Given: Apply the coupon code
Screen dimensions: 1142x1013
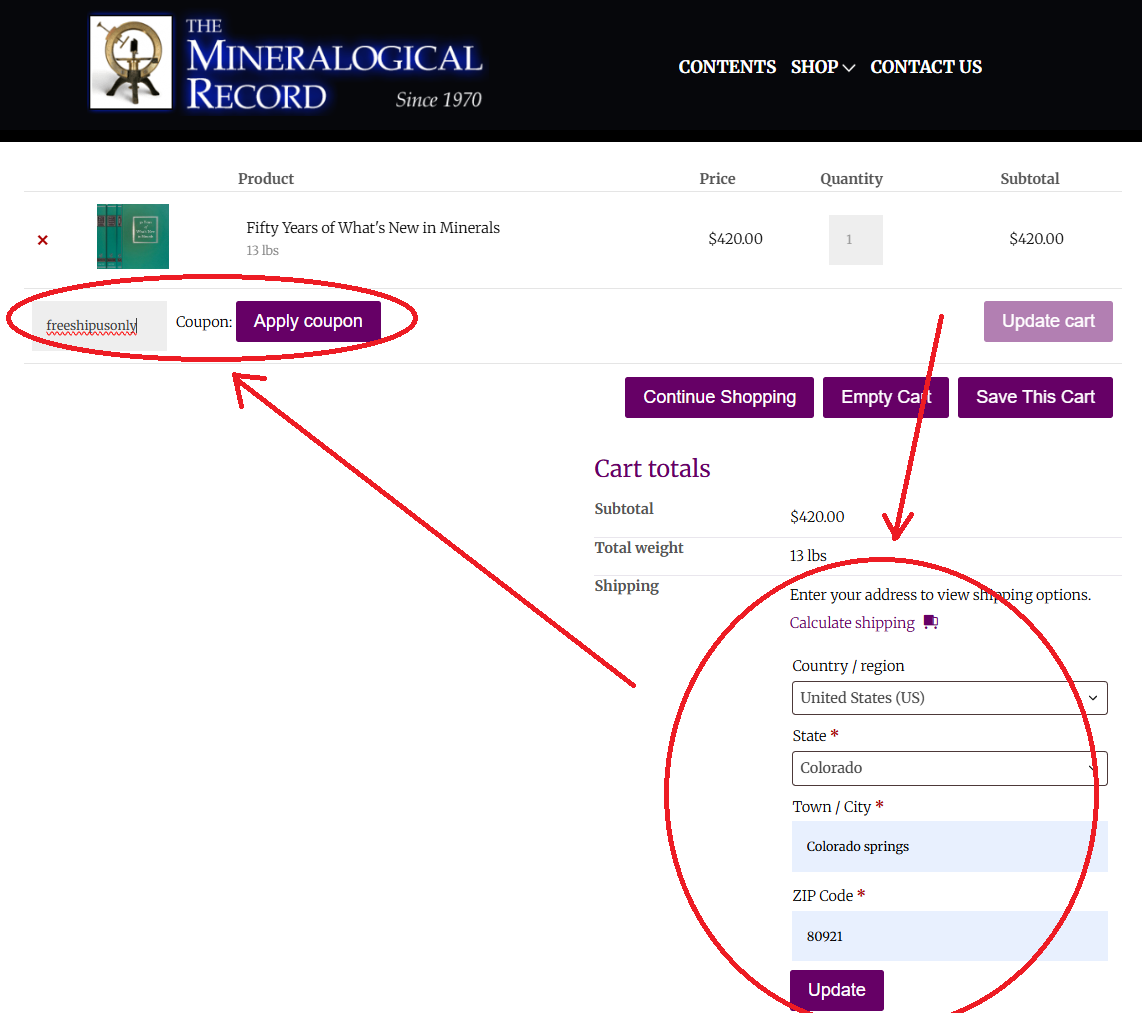Looking at the screenshot, I should click(308, 321).
